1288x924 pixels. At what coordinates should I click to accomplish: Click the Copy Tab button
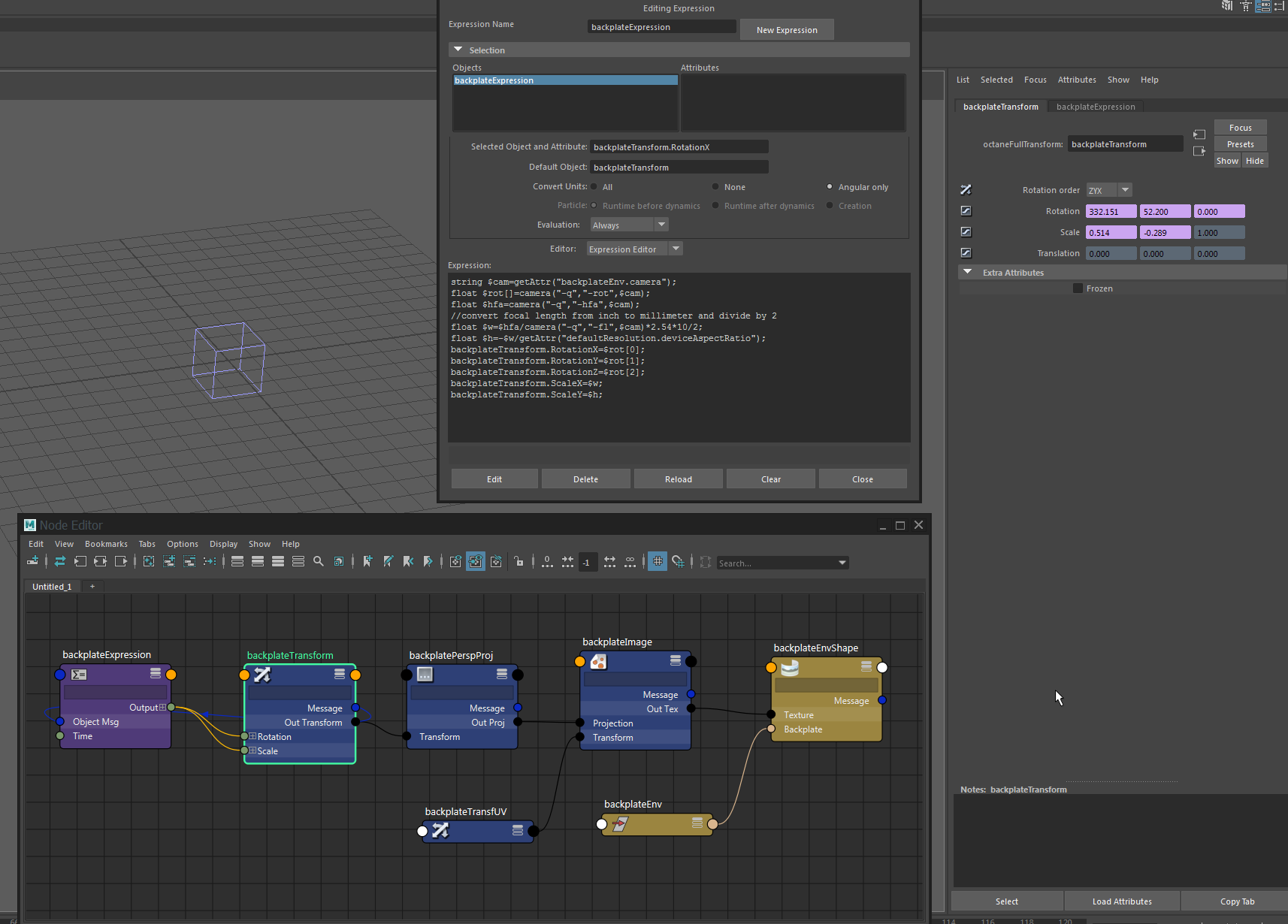(1238, 901)
